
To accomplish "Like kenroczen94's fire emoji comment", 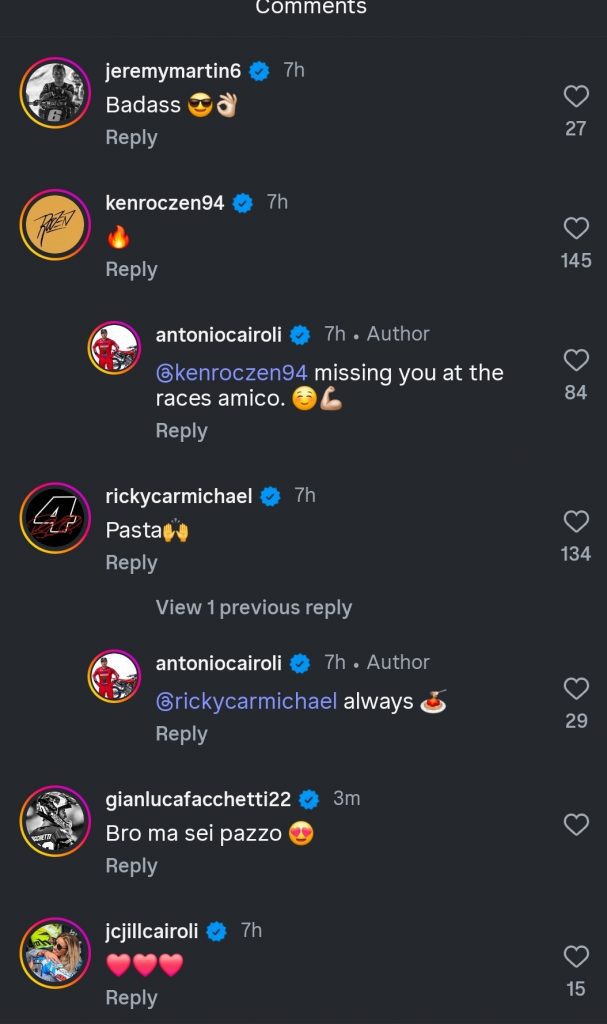I will [x=576, y=229].
